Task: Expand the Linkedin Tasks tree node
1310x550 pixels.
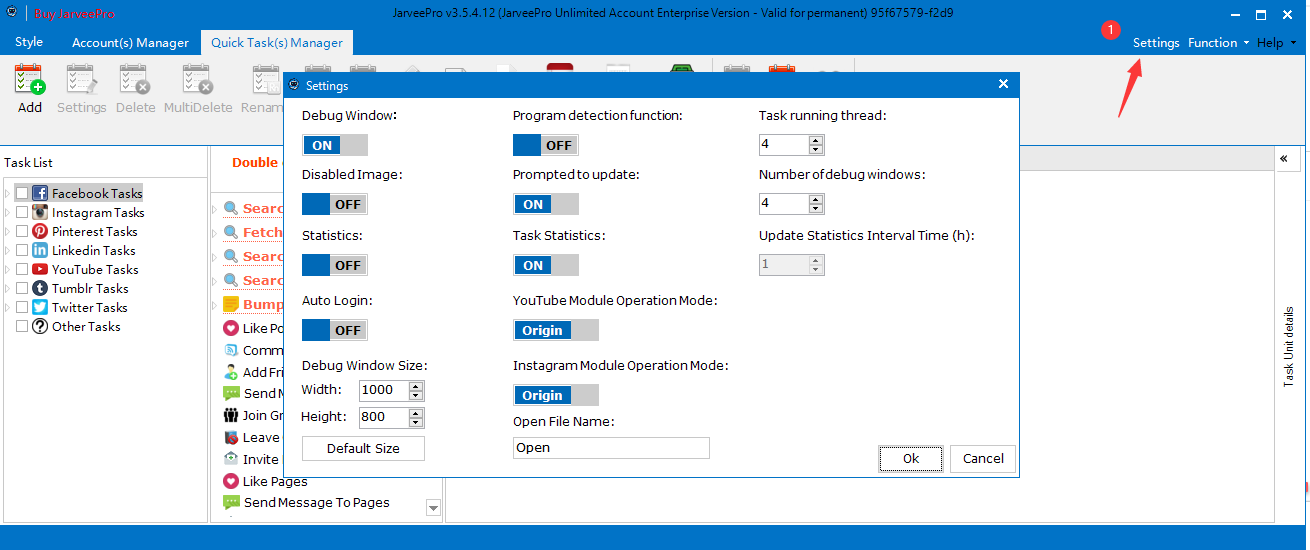Action: (8, 250)
